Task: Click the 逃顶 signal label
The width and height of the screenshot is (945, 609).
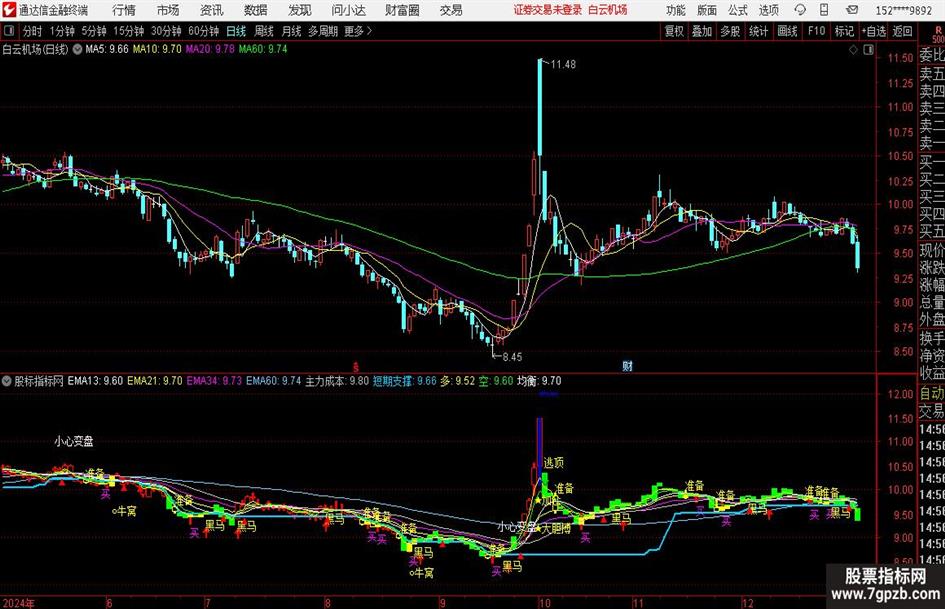Action: coord(554,462)
